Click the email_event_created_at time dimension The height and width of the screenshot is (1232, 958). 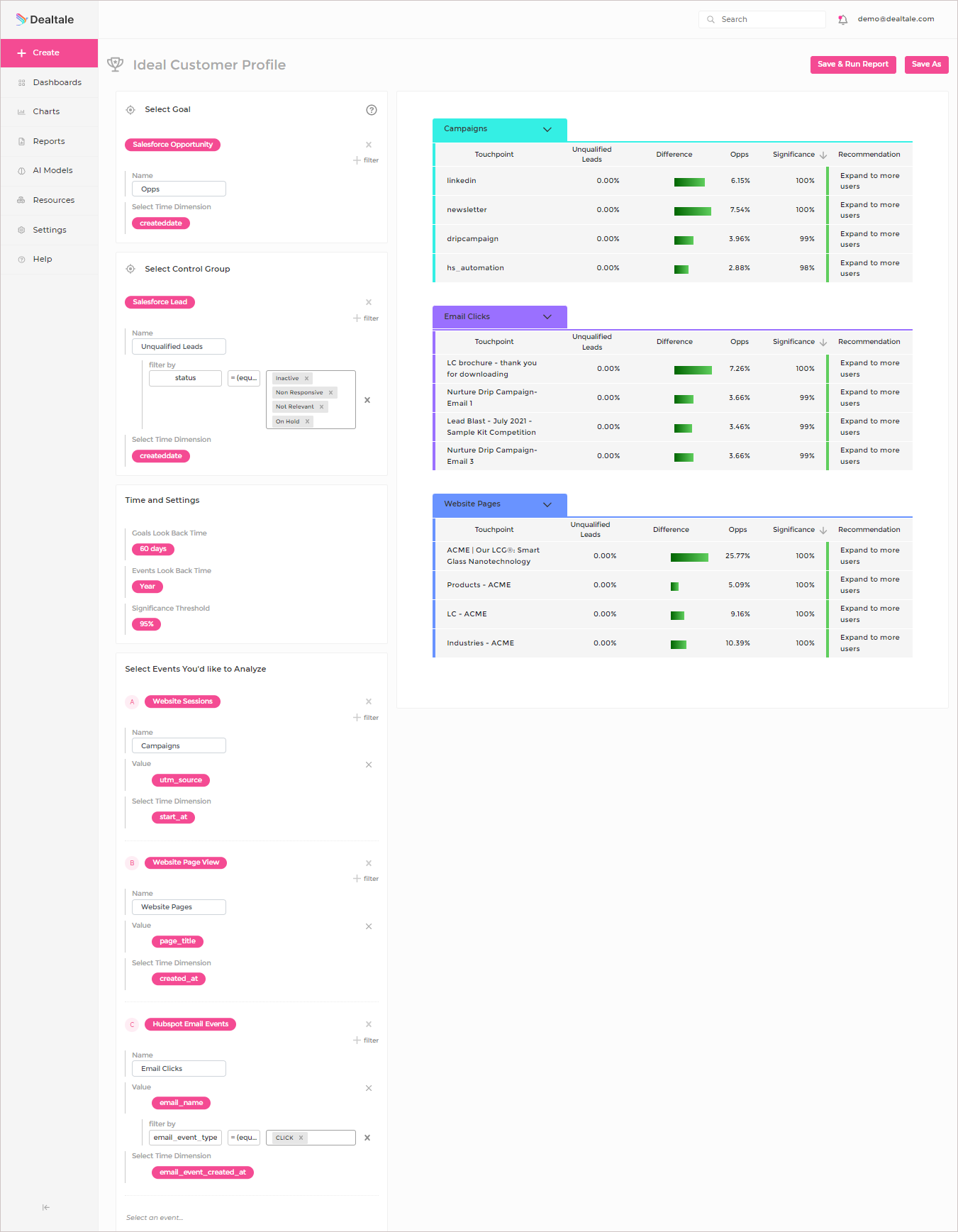click(x=203, y=1172)
